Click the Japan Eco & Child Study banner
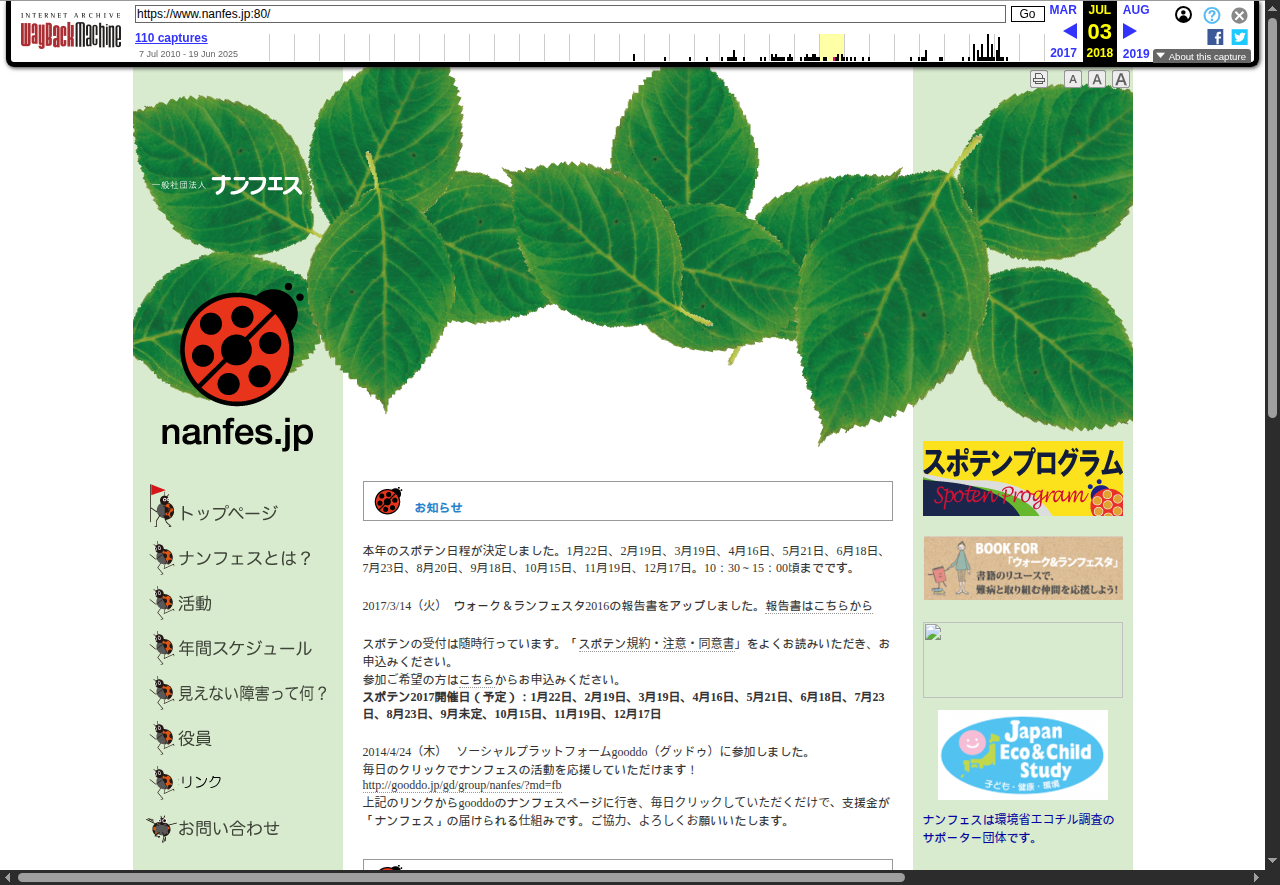Screen dimensions: 1280x885 coord(1022,755)
